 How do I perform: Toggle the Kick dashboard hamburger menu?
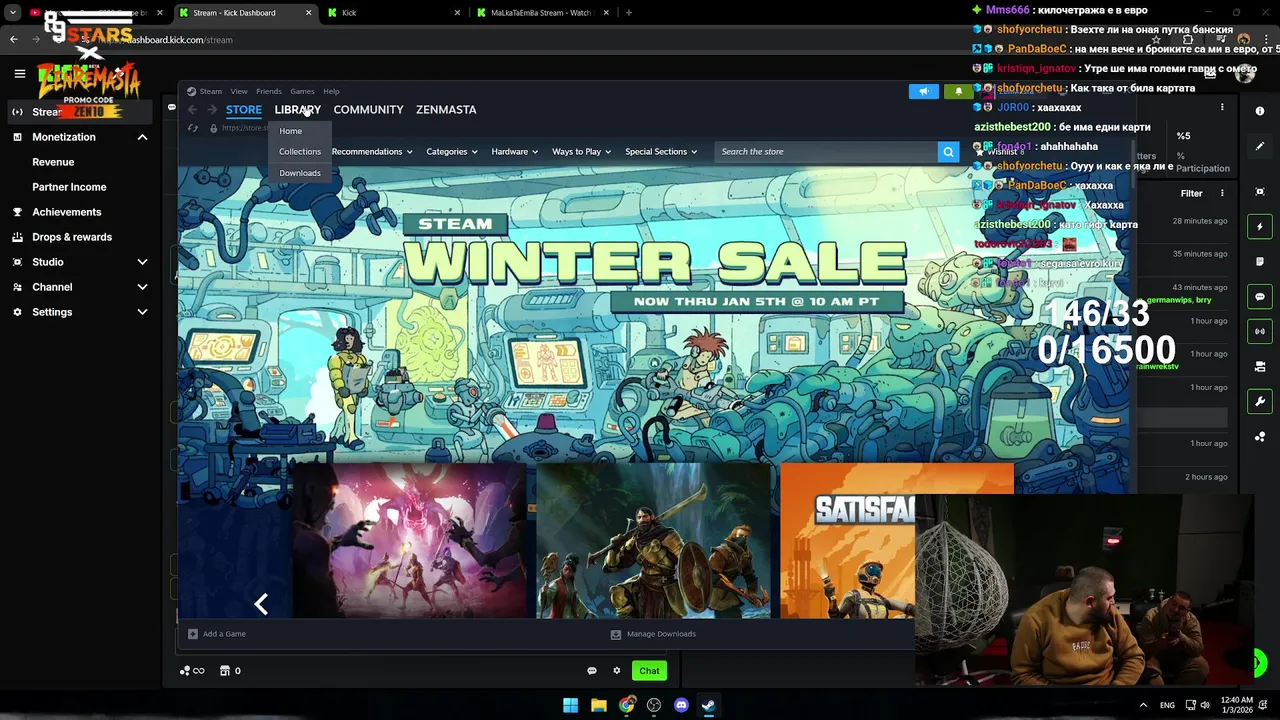(19, 73)
